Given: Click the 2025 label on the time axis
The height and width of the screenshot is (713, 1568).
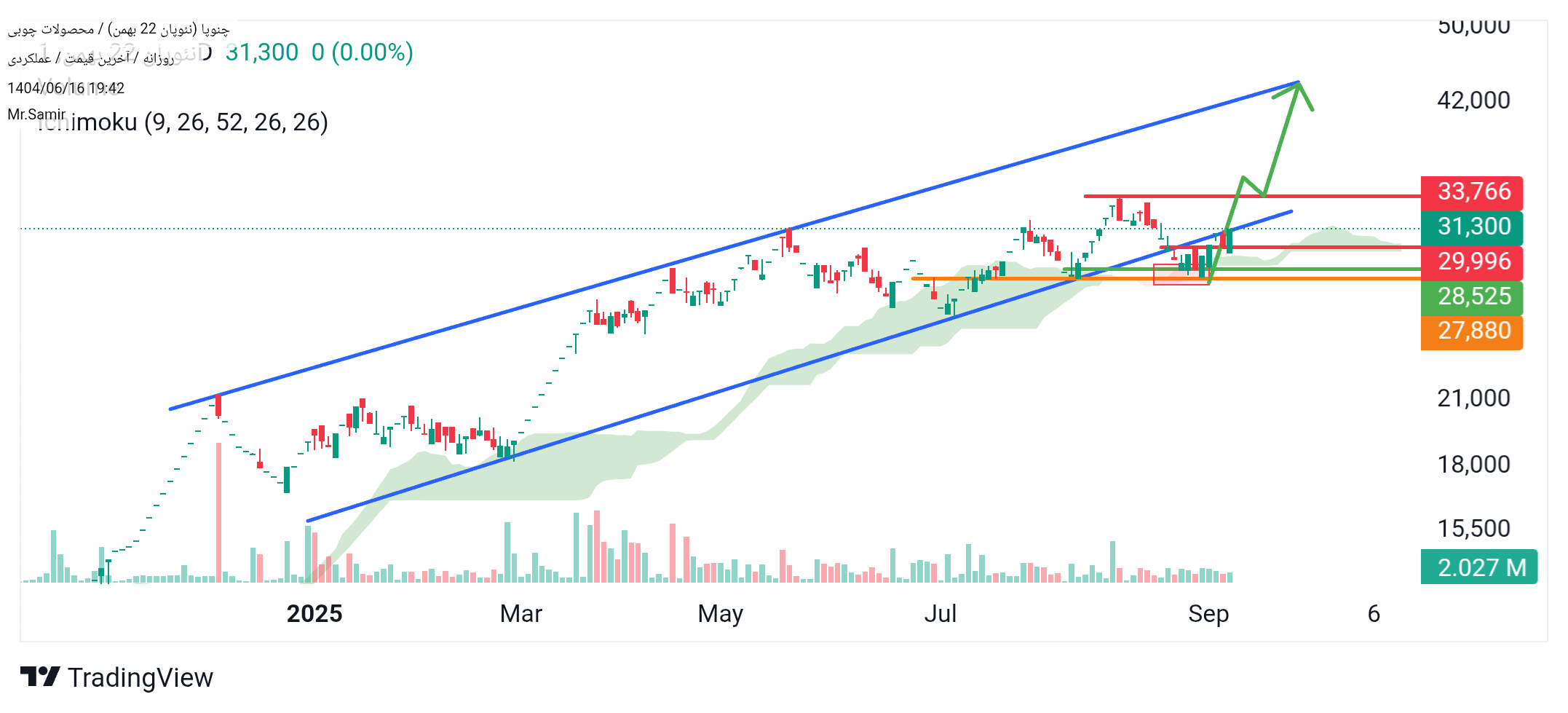Looking at the screenshot, I should pyautogui.click(x=314, y=614).
